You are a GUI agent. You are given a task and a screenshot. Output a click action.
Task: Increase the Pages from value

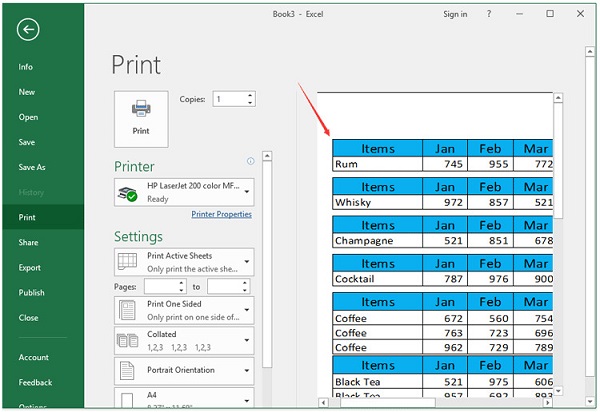coord(181,283)
